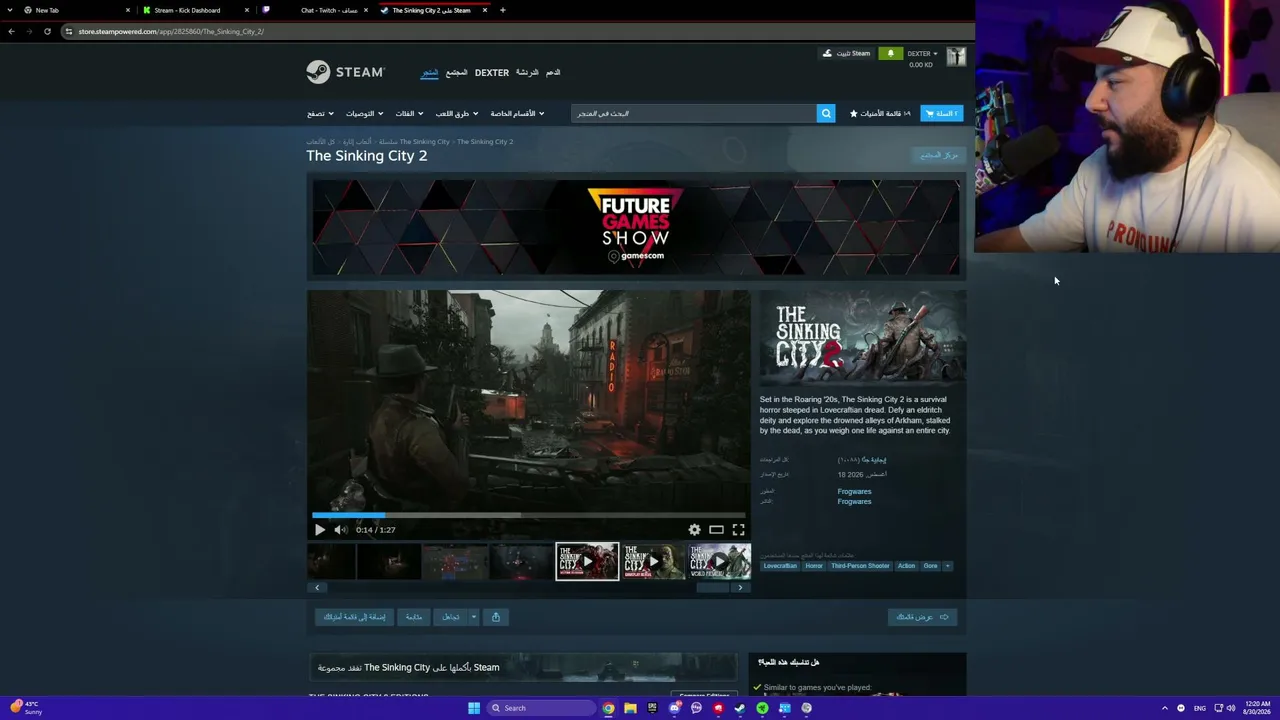Expand the تصفح browse menu
Screen dimensions: 1280x720
click(x=319, y=113)
